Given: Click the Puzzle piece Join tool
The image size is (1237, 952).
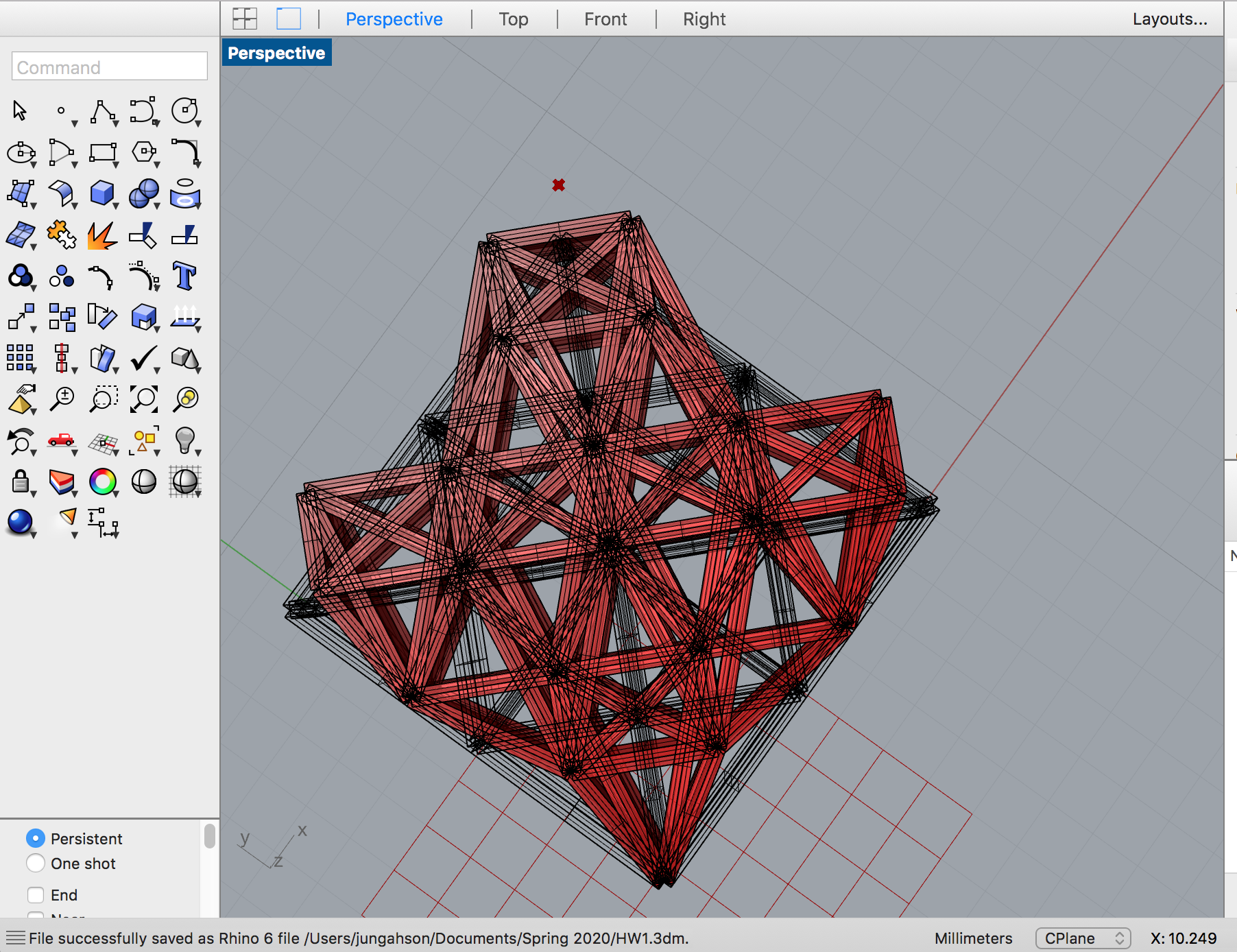Looking at the screenshot, I should 61,235.
